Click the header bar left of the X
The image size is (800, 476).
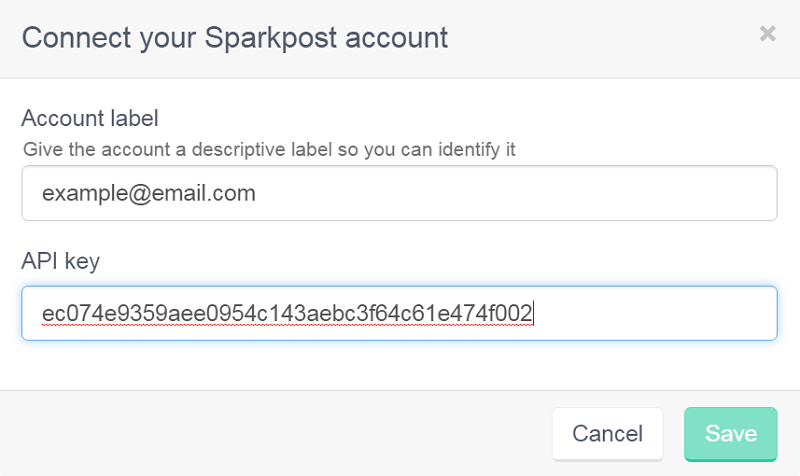click(602, 38)
